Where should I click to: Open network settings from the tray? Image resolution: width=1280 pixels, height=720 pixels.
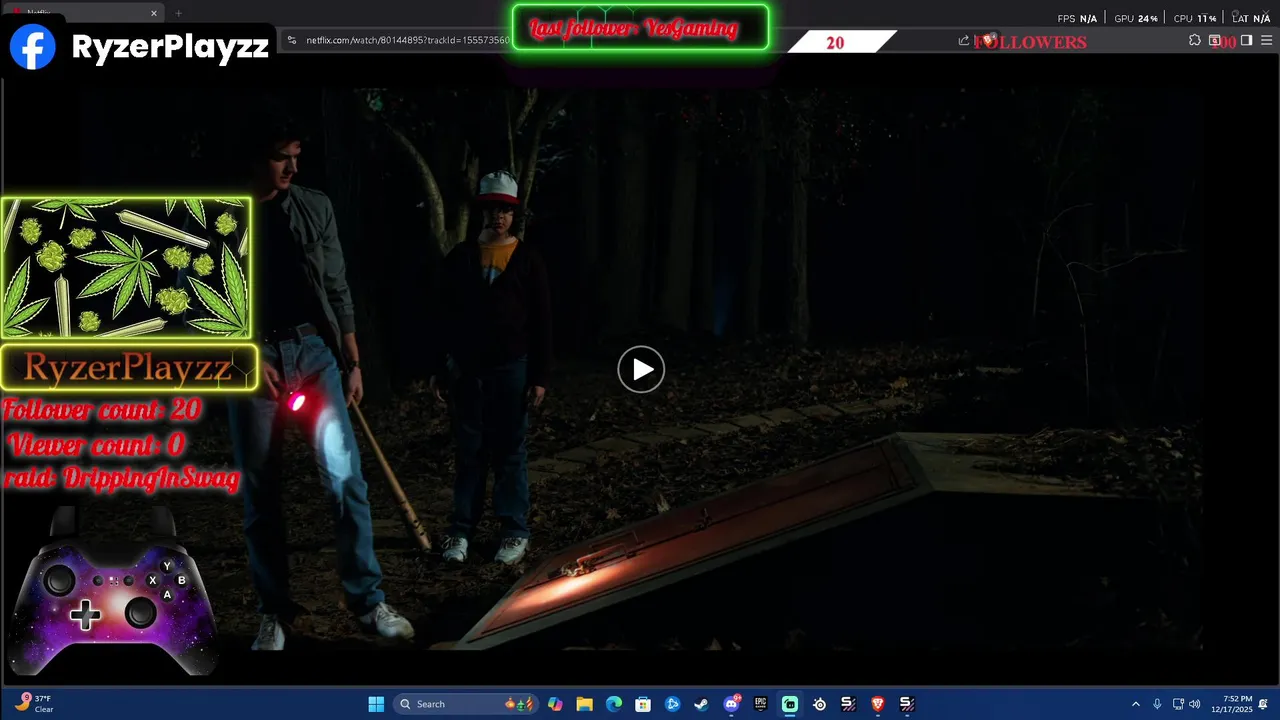(1178, 704)
